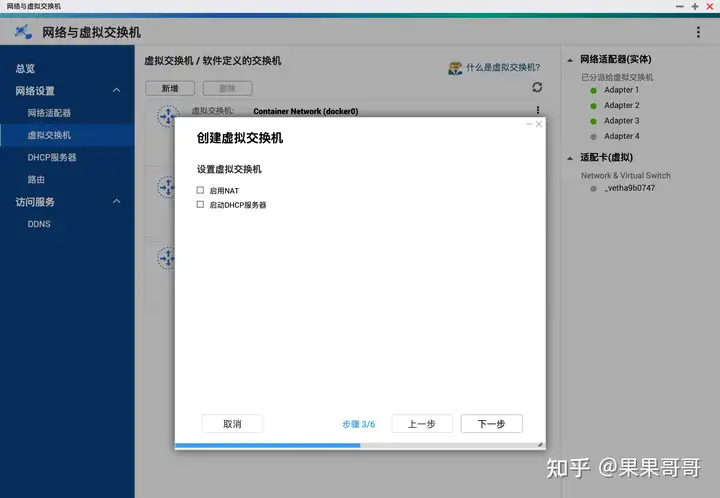This screenshot has width=720, height=498.
Task: Open 网络适配器 in the sidebar
Action: (49, 113)
